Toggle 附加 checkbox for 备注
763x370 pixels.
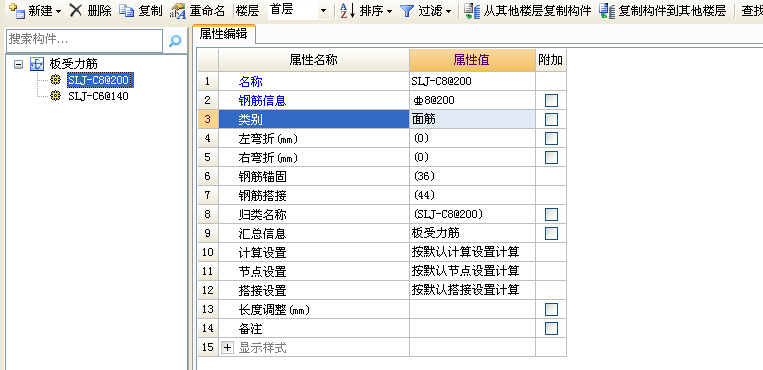(551, 329)
